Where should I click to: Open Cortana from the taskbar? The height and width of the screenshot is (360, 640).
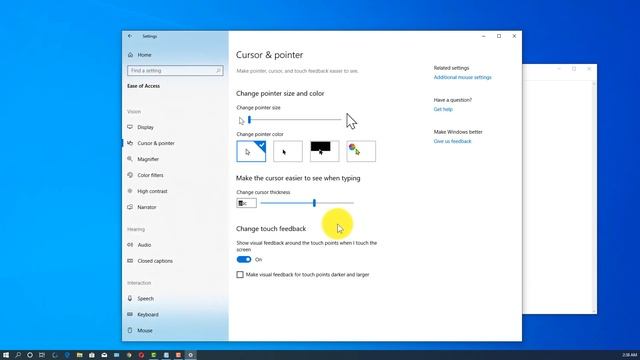pos(30,355)
